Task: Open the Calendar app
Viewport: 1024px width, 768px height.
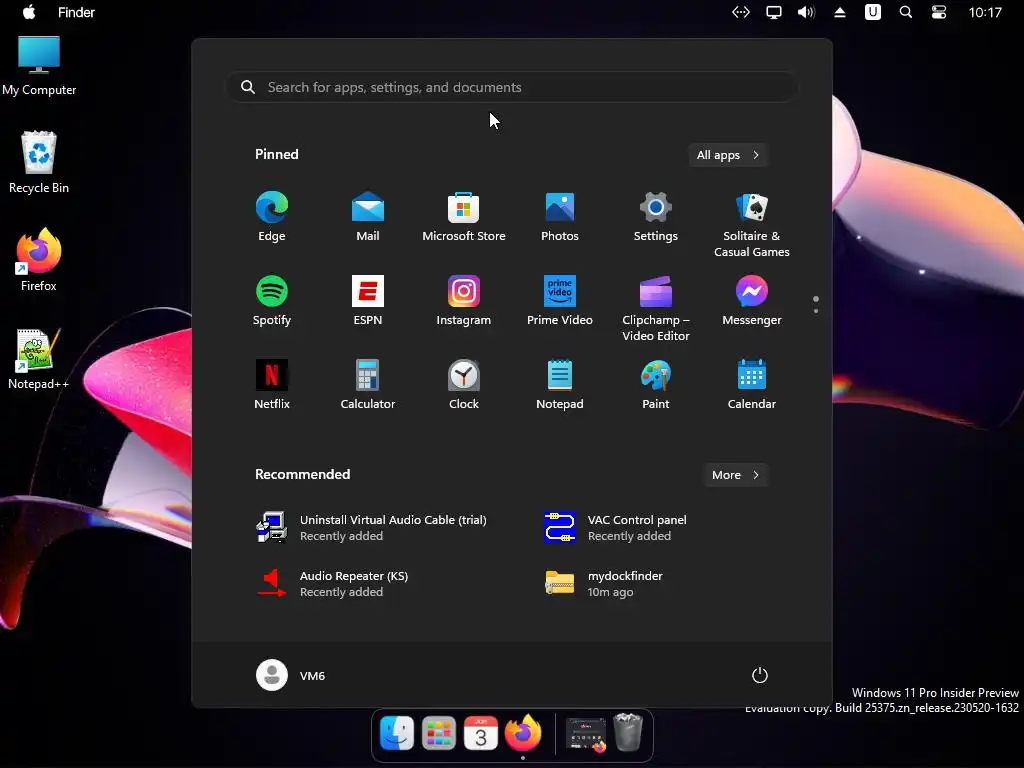Action: pyautogui.click(x=752, y=385)
